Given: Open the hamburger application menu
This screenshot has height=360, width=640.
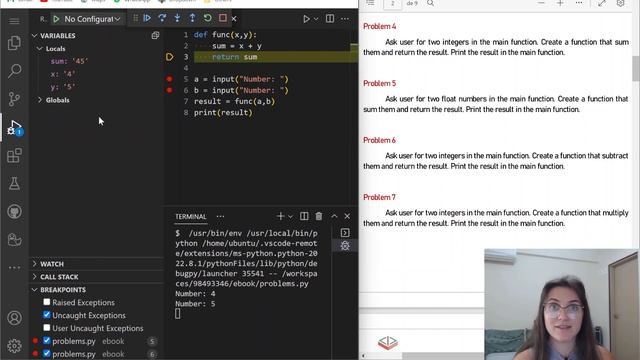Looking at the screenshot, I should pos(14,21).
